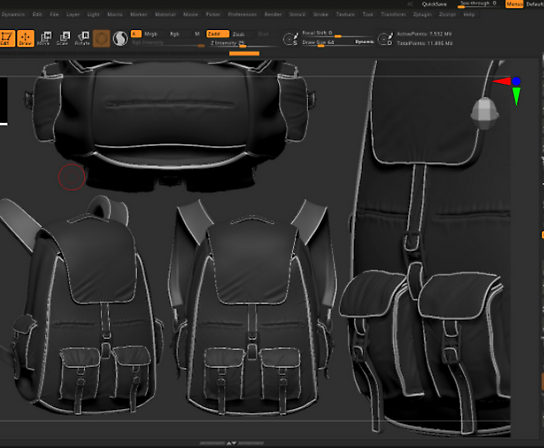Viewport: 544px width, 448px height.
Task: Click the black-and-white S-curve gradient icon
Action: coord(120,39)
